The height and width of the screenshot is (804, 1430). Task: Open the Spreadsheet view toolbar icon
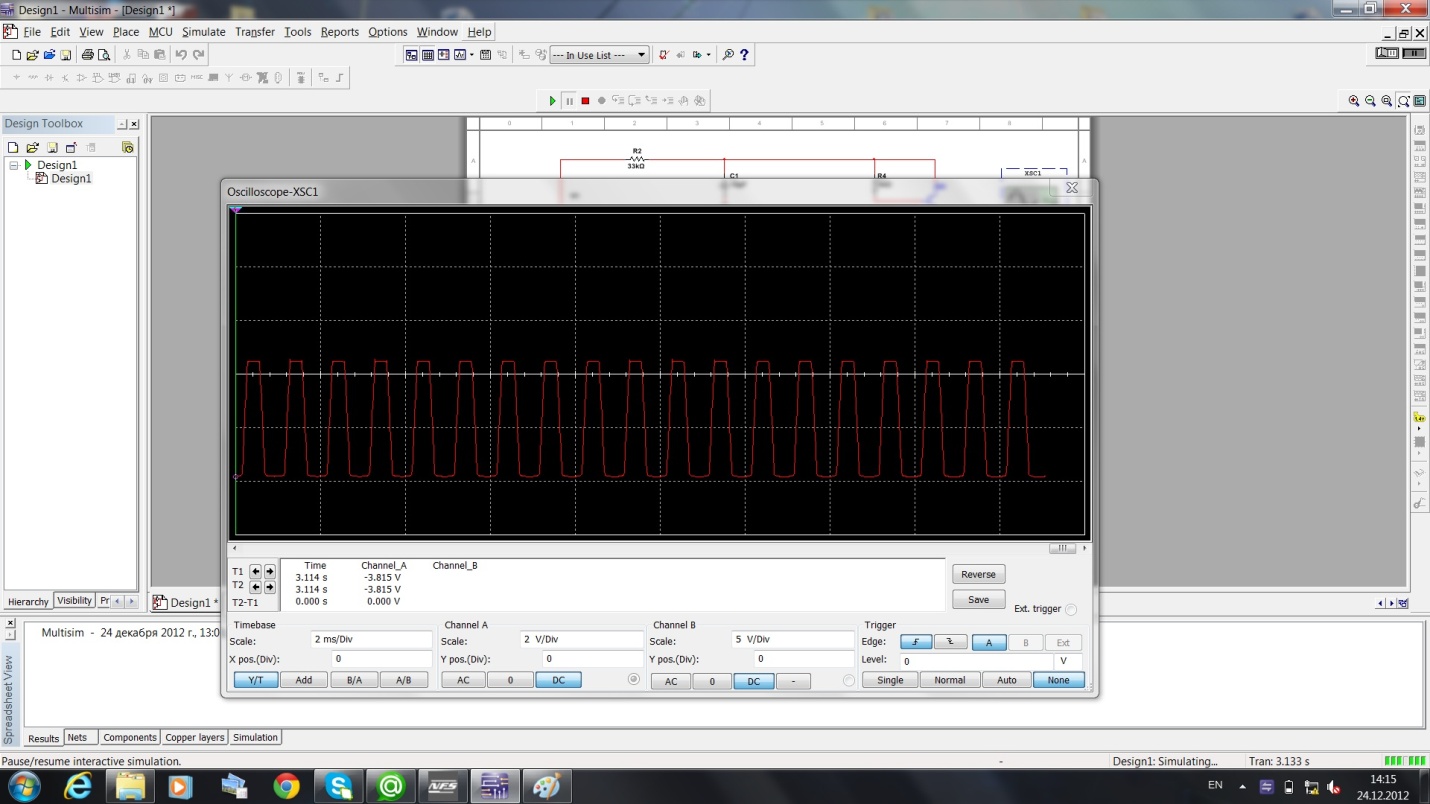pos(428,55)
